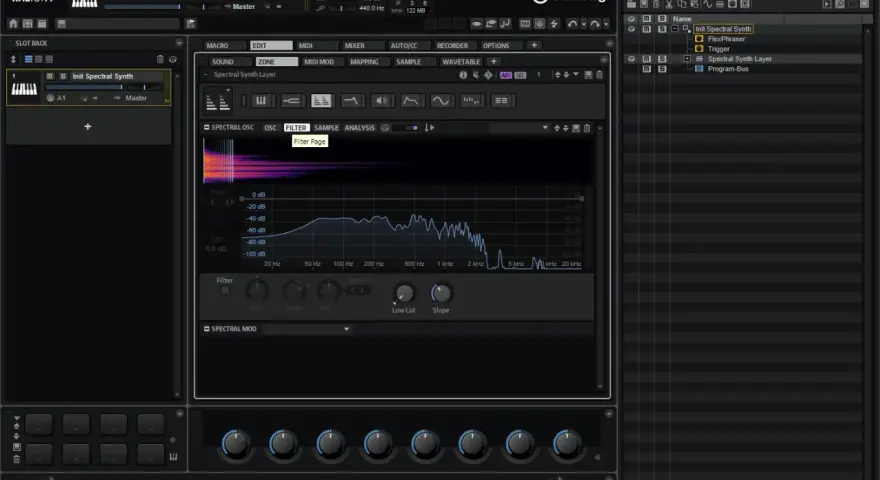Click the sine wave icon in program tree toolbar

(x=707, y=4)
